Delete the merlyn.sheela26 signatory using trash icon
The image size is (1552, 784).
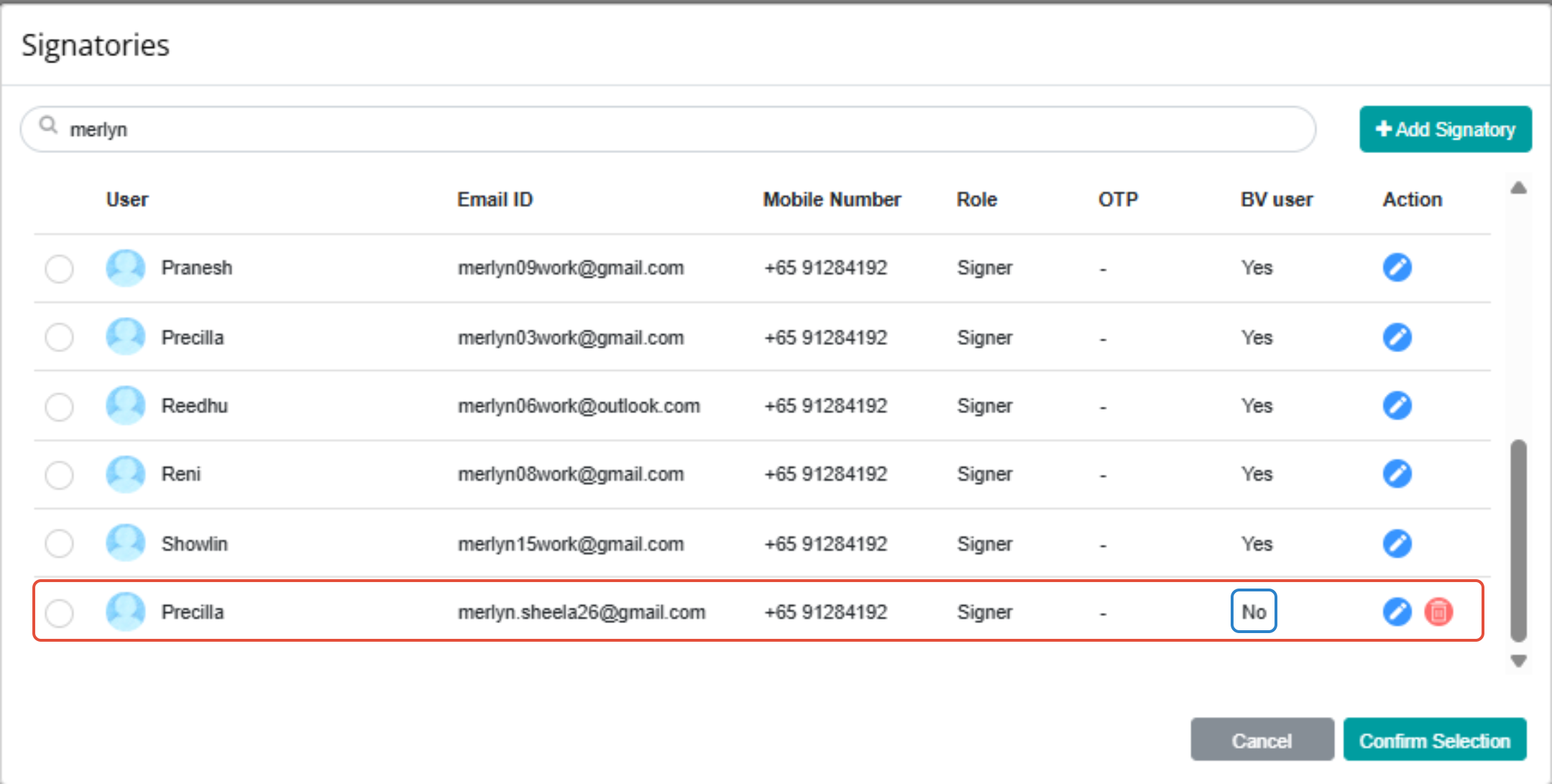[x=1438, y=612]
